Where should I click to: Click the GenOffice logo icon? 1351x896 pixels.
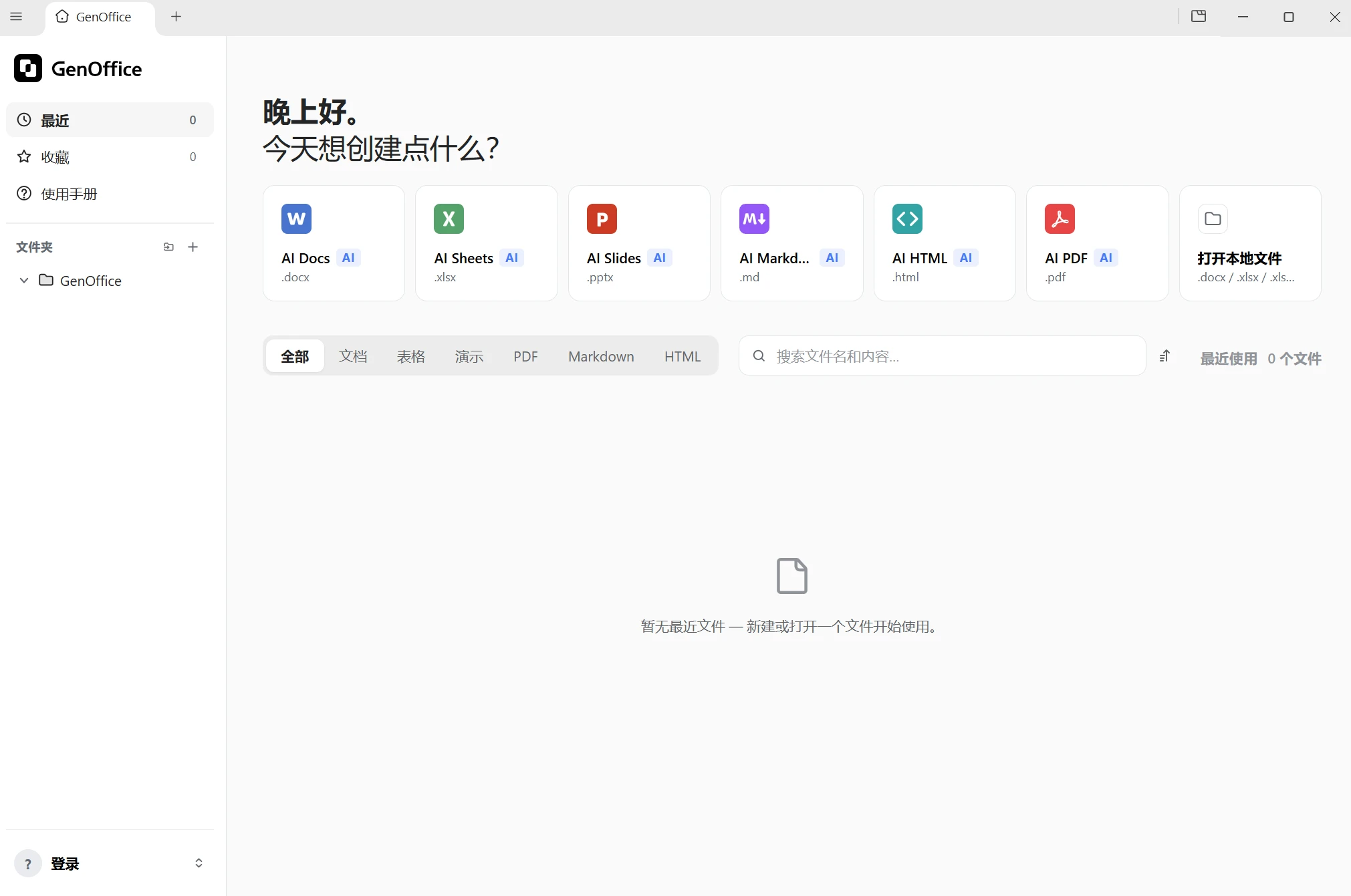tap(28, 68)
